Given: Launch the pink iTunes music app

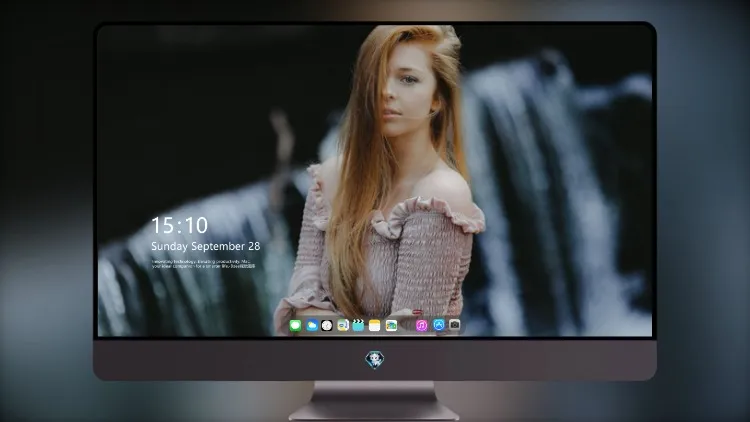Looking at the screenshot, I should (x=421, y=326).
